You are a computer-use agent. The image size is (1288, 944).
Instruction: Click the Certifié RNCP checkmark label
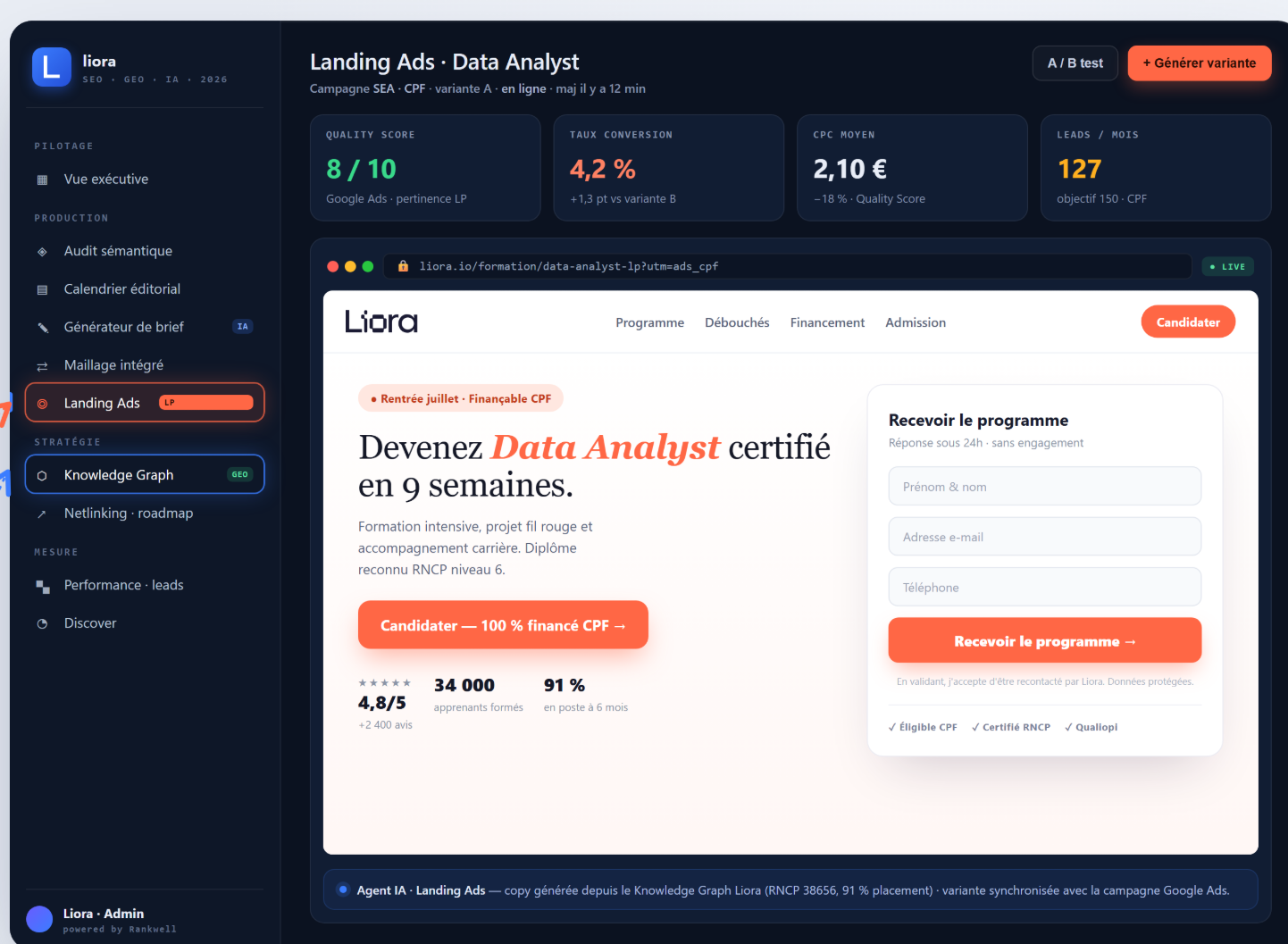click(x=1011, y=727)
